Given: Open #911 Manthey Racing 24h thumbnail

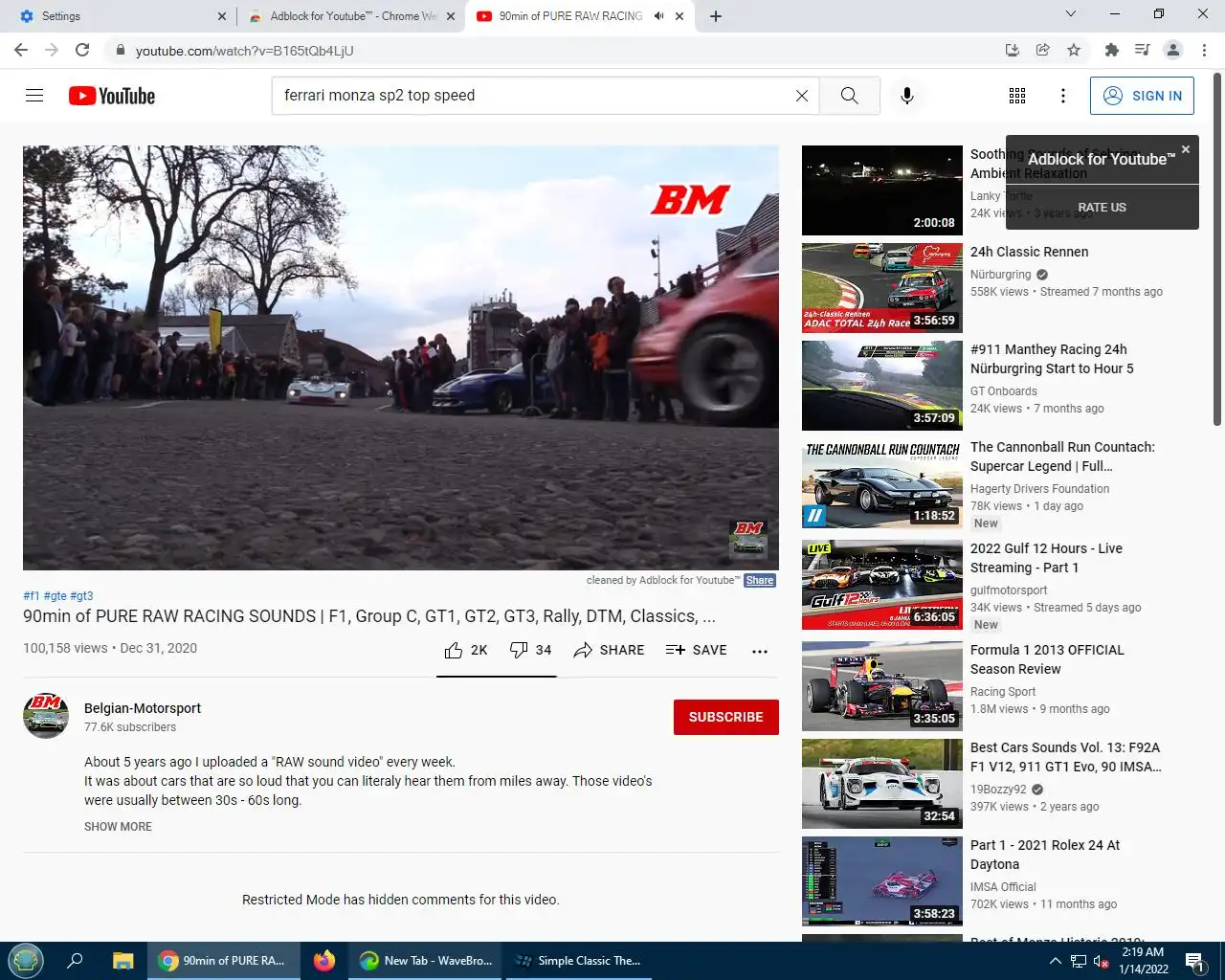Looking at the screenshot, I should coord(882,386).
